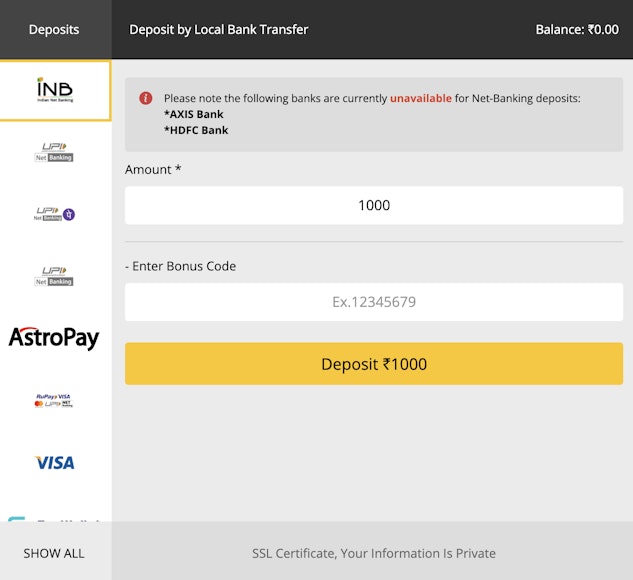Choose UPI Net Banking option directly below INB
The width and height of the screenshot is (633, 580).
(x=55, y=152)
